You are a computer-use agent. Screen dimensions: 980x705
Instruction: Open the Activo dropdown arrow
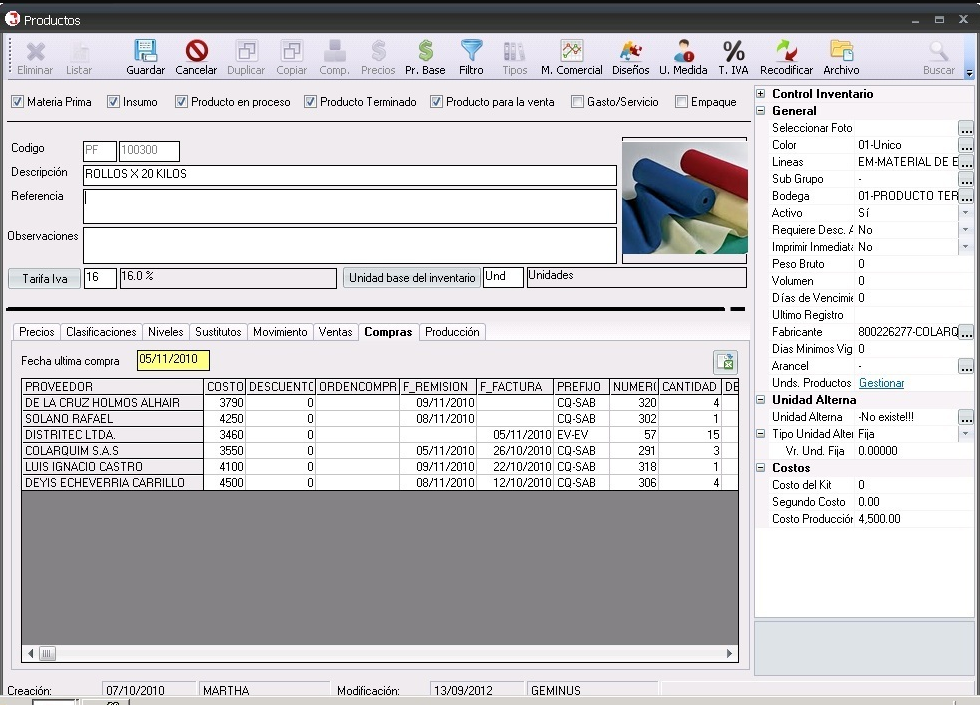(x=966, y=212)
